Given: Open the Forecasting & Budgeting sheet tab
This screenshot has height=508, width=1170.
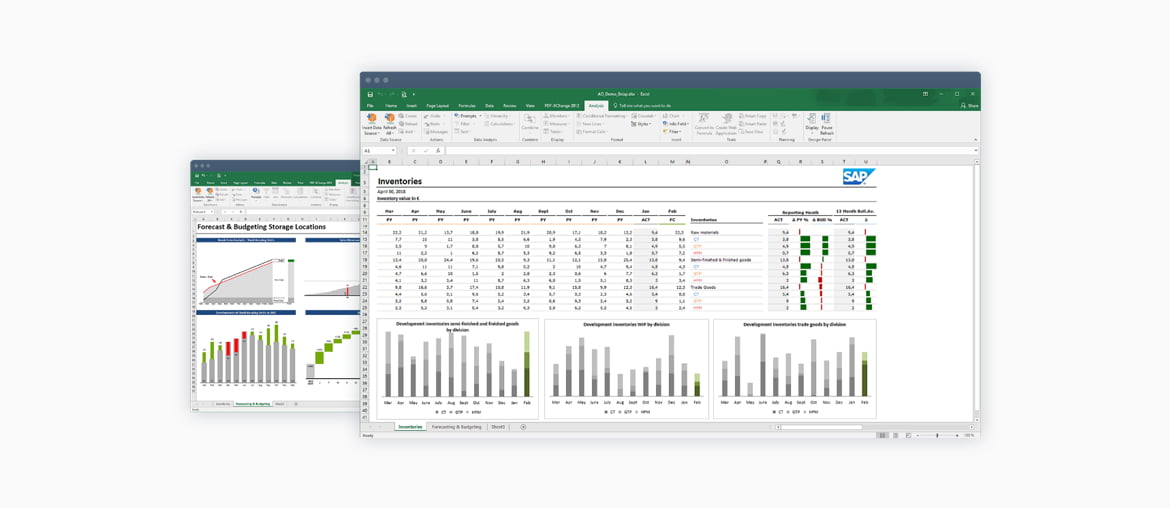Looking at the screenshot, I should 457,427.
